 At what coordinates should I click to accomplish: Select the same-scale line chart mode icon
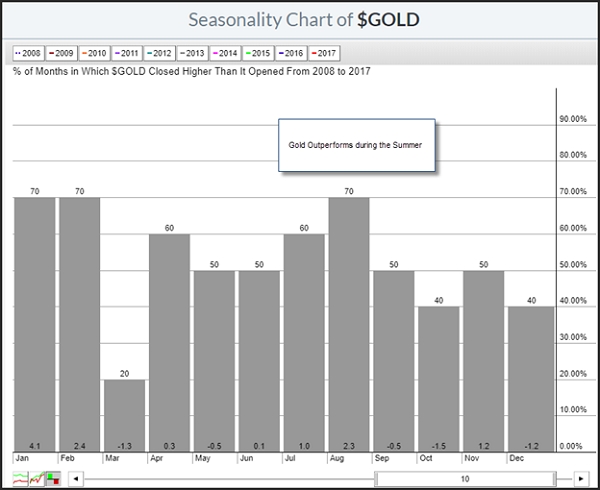[x=38, y=477]
